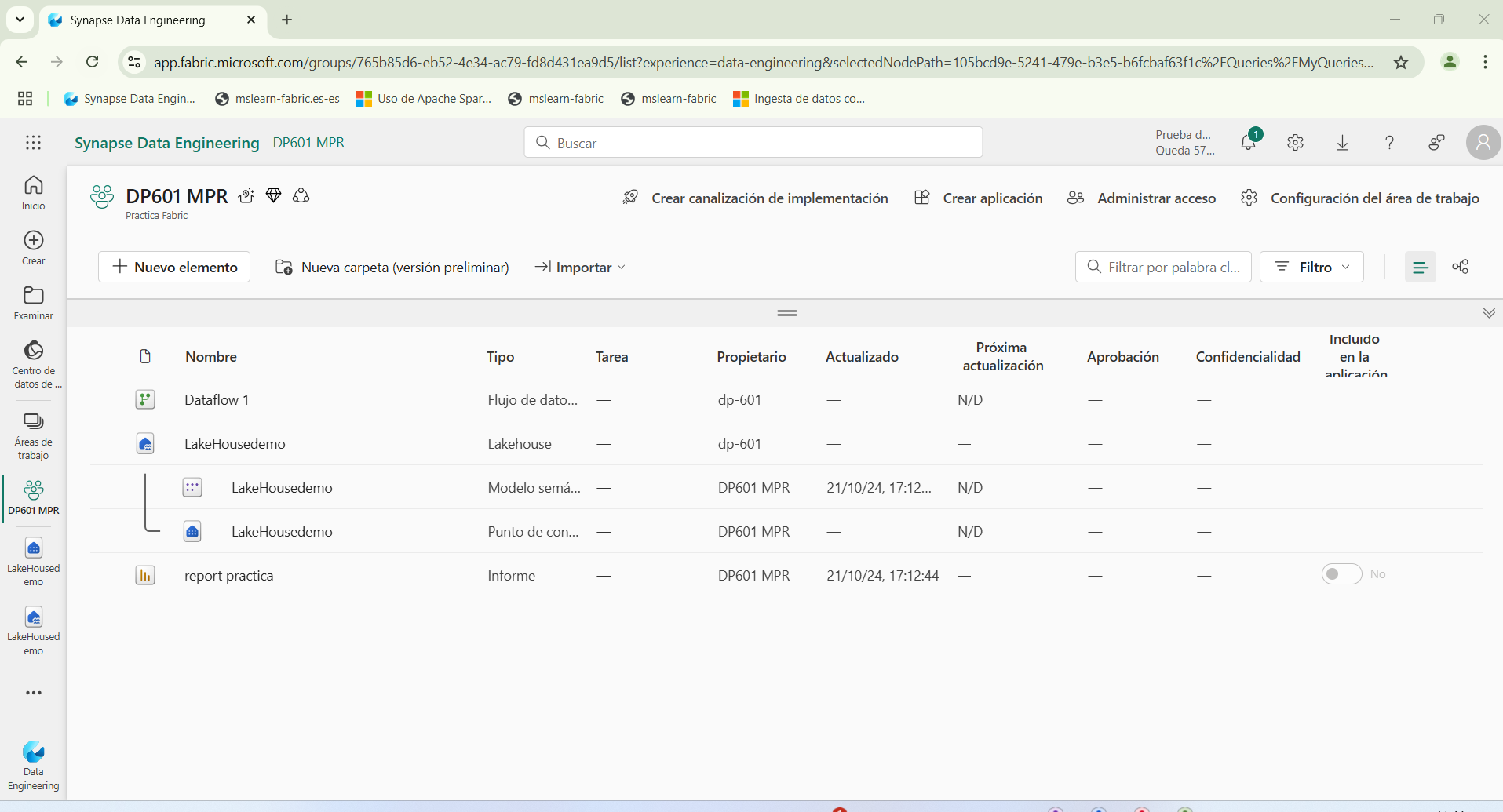This screenshot has height=812, width=1503.
Task: Open report practica report
Action: 229,575
